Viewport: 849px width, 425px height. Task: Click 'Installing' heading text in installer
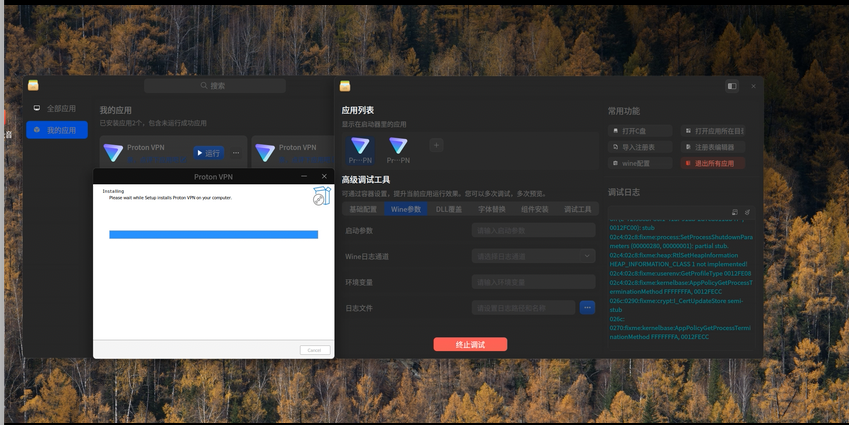tap(113, 191)
